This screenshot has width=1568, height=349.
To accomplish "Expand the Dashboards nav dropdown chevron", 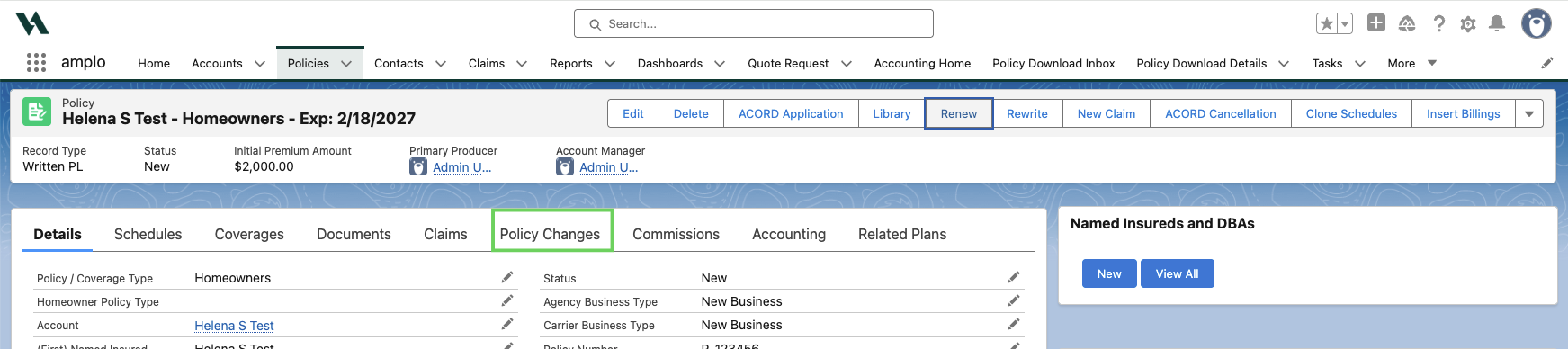I will coord(720,64).
